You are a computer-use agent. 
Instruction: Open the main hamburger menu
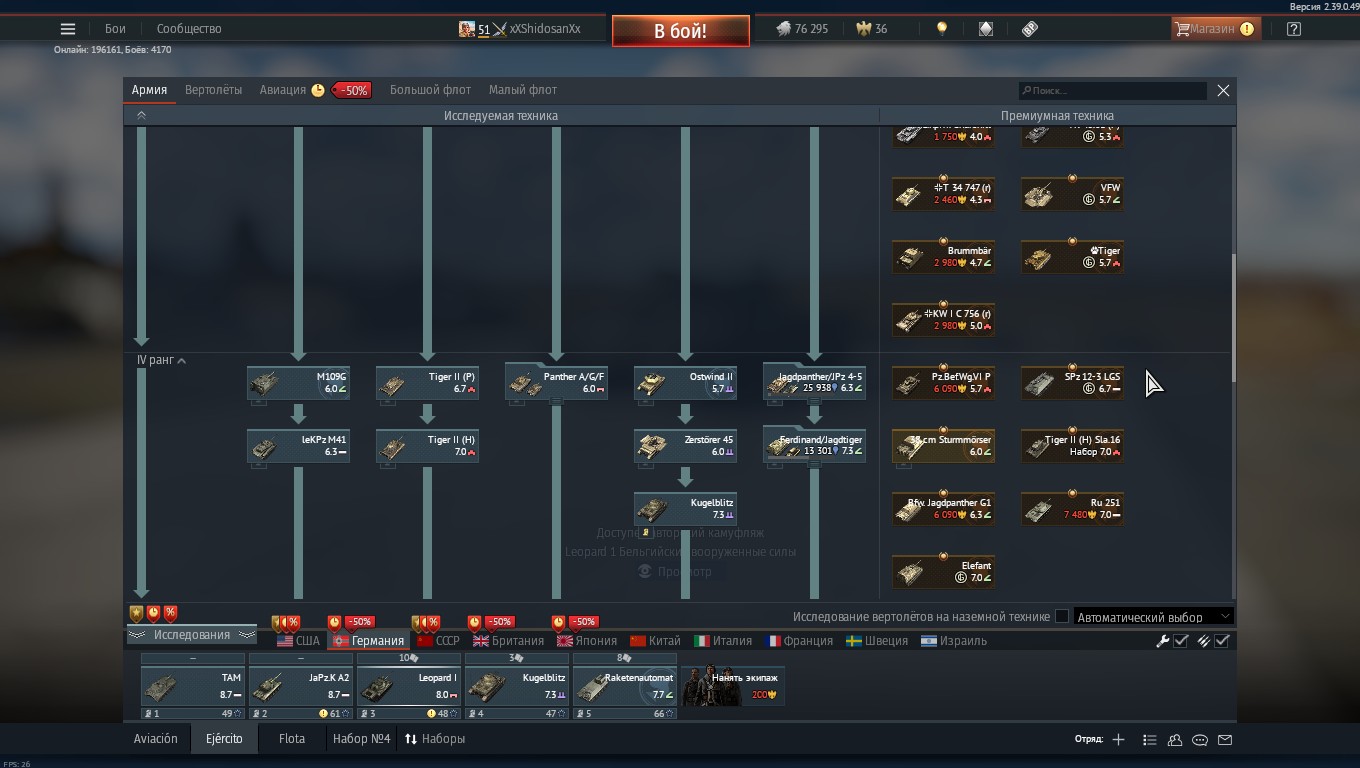[x=68, y=29]
